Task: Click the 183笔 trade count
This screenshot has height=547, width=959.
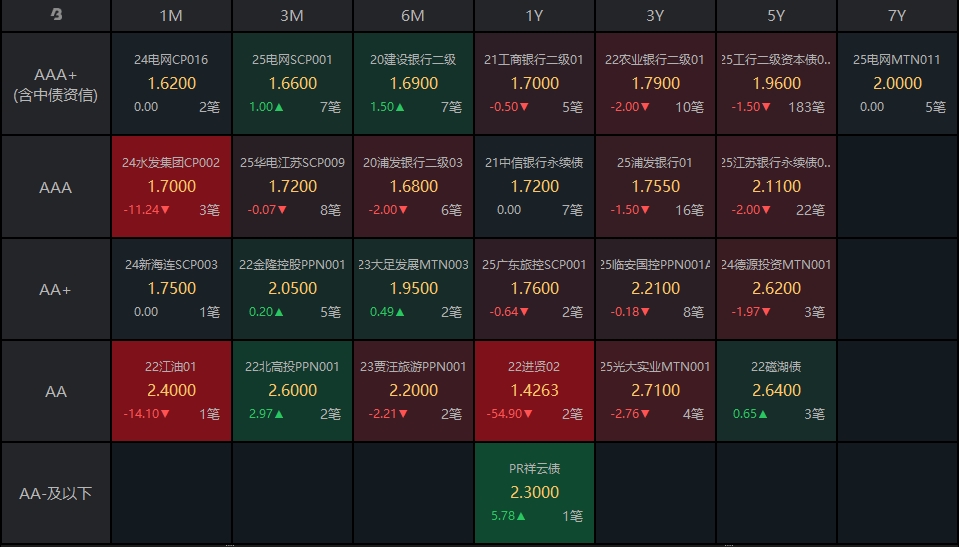Action: click(x=807, y=107)
